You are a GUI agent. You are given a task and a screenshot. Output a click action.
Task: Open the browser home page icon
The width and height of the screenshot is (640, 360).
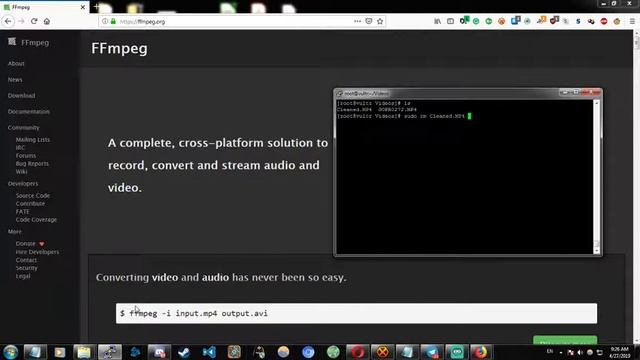(47, 21)
